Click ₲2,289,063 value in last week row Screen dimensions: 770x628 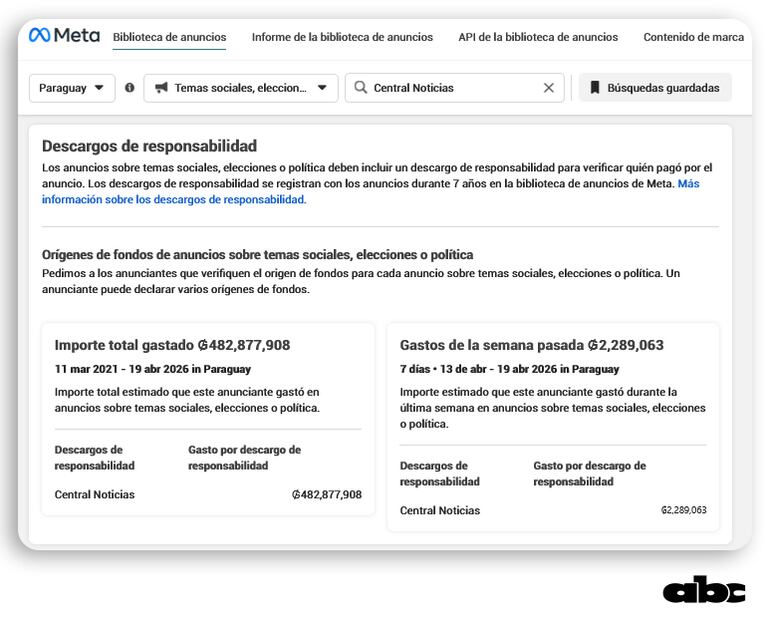tap(684, 510)
